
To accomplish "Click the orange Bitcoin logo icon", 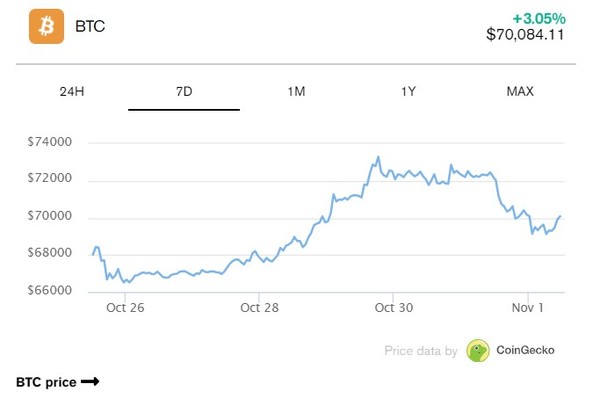I will [x=46, y=27].
